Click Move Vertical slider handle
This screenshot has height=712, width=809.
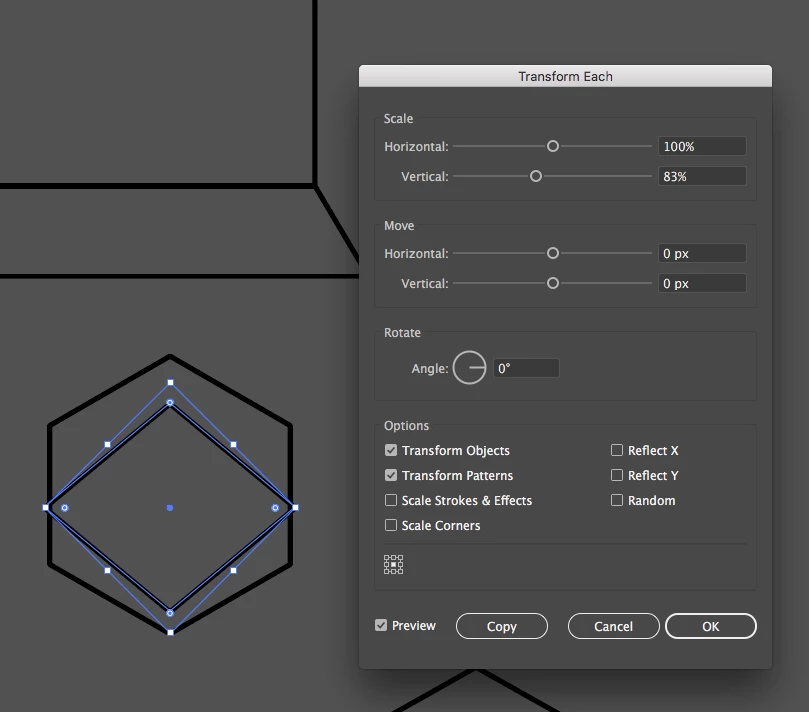553,283
